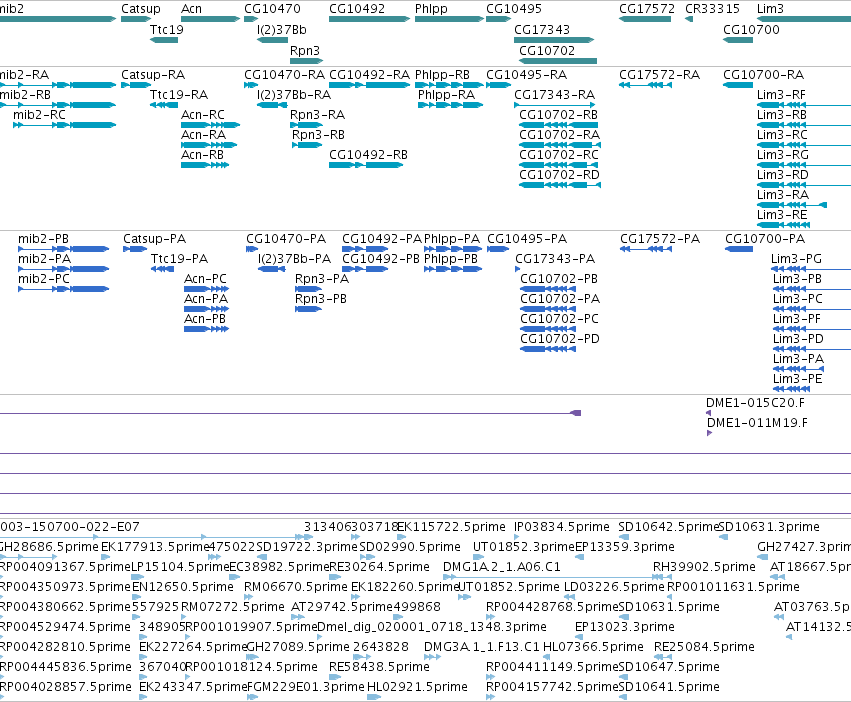The image size is (851, 702).
Task: Select the RH39902.5prime EST label
Action: pos(704,567)
